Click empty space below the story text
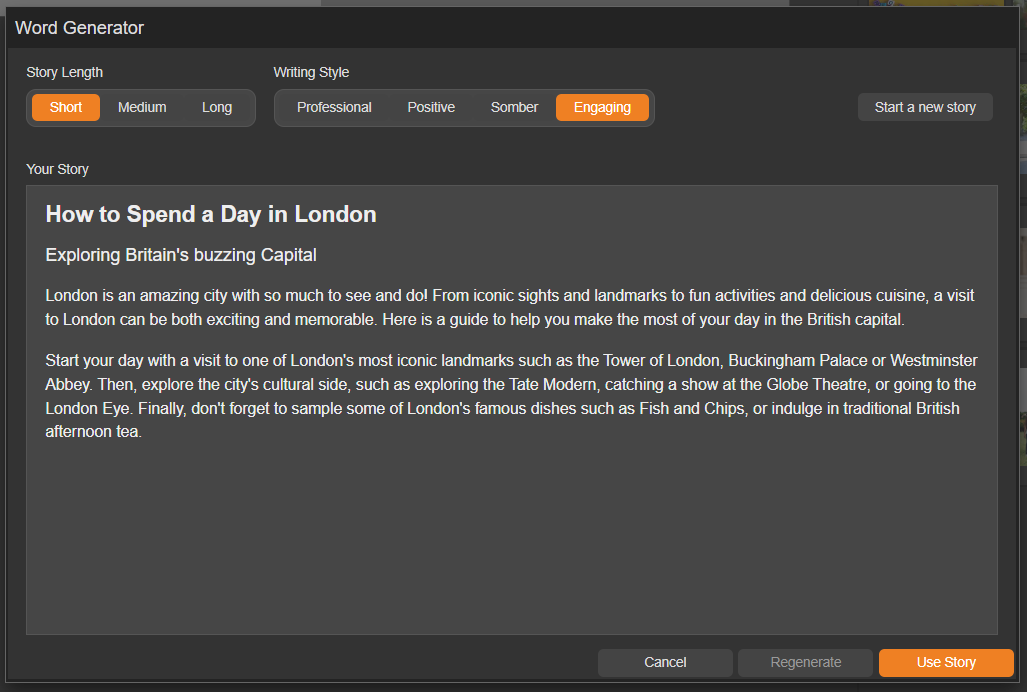Image resolution: width=1027 pixels, height=692 pixels. coord(511,540)
